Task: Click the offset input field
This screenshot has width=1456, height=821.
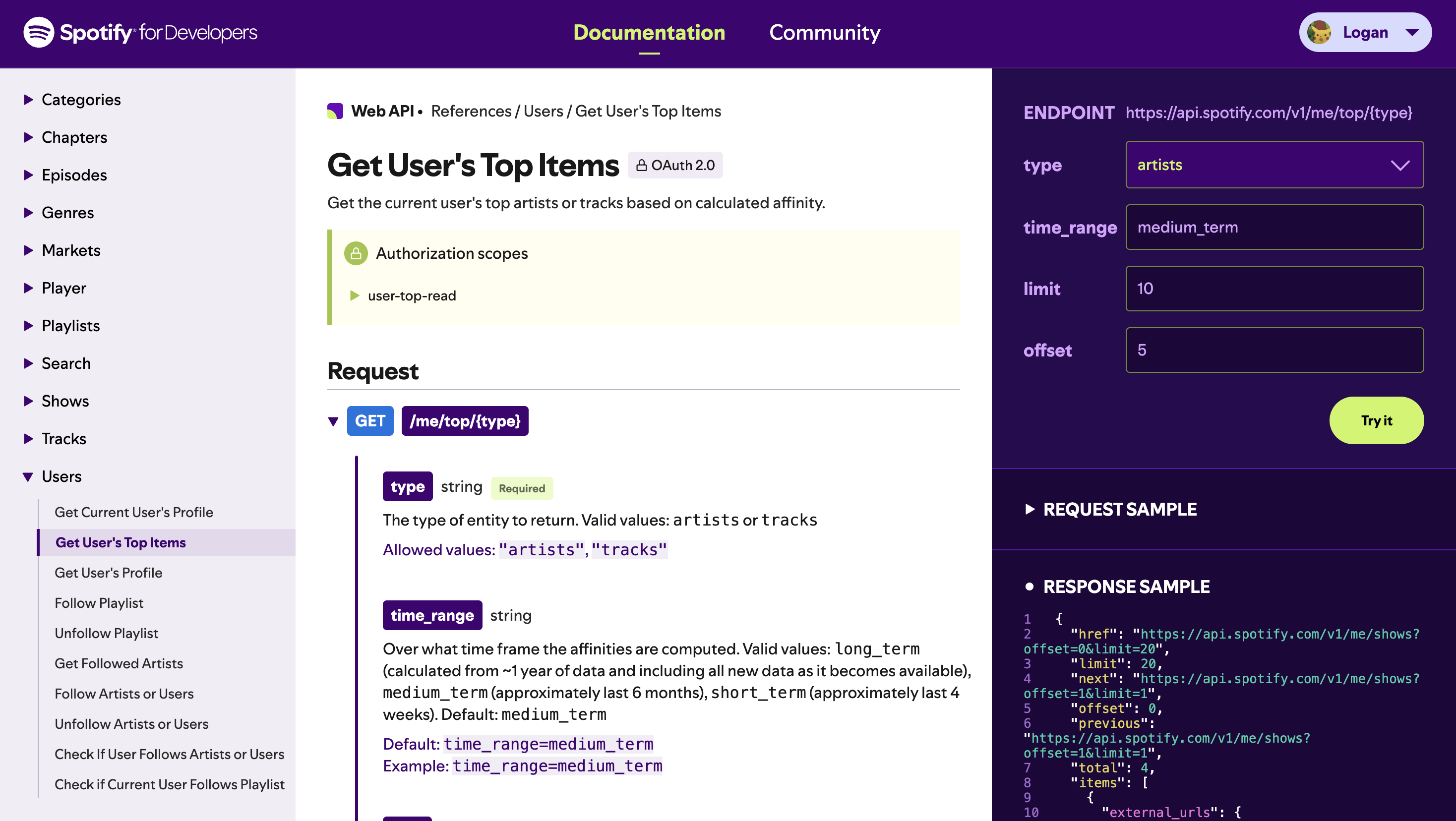Action: tap(1274, 350)
